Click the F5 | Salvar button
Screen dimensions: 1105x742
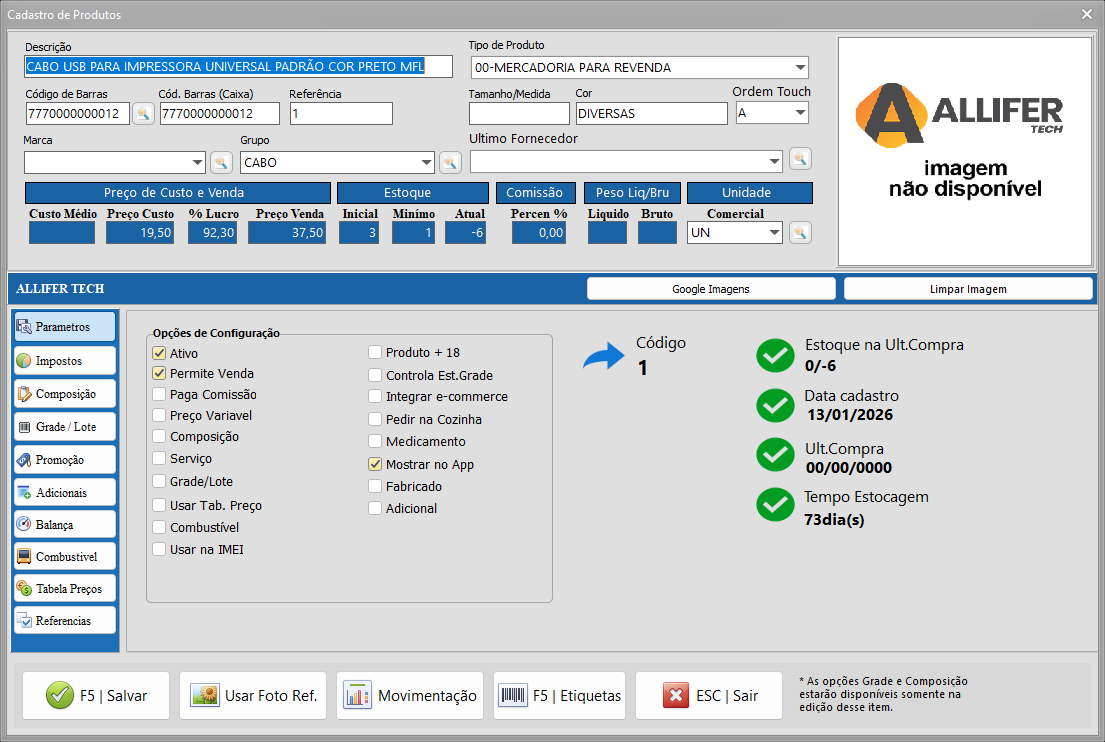click(99, 696)
